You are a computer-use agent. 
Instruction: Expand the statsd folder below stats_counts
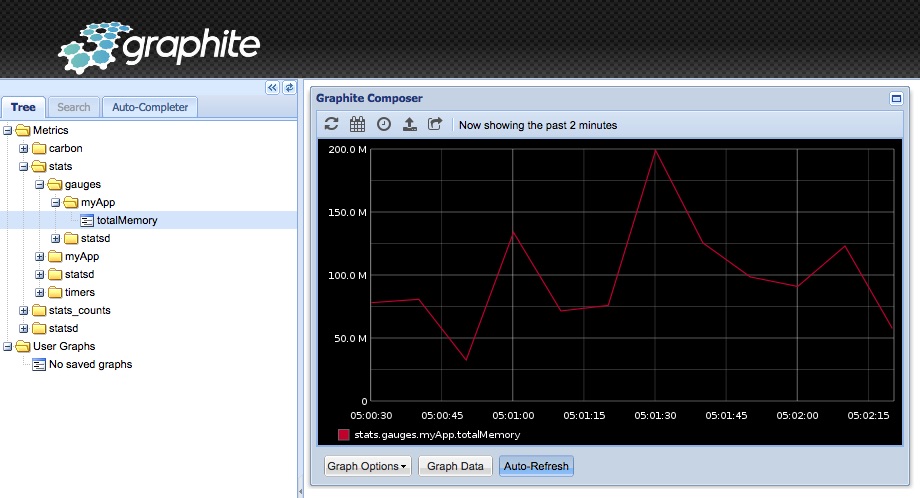tap(23, 328)
